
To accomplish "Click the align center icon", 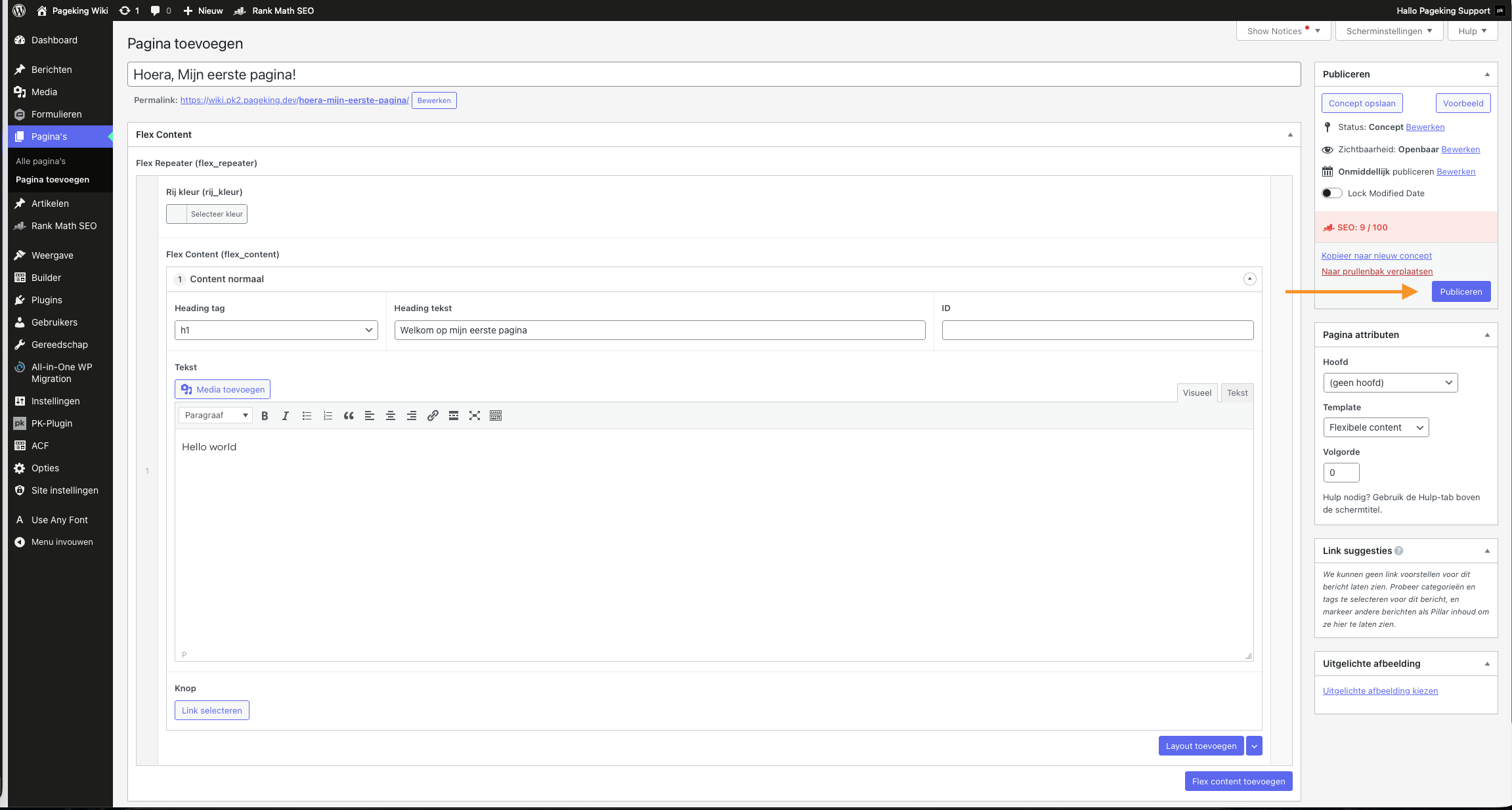I will (x=391, y=416).
